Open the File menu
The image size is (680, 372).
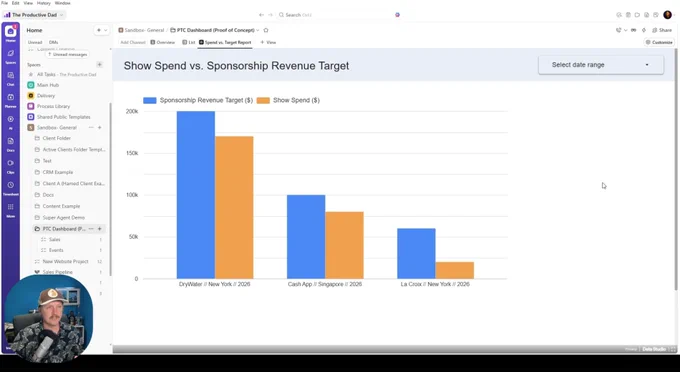point(4,3)
